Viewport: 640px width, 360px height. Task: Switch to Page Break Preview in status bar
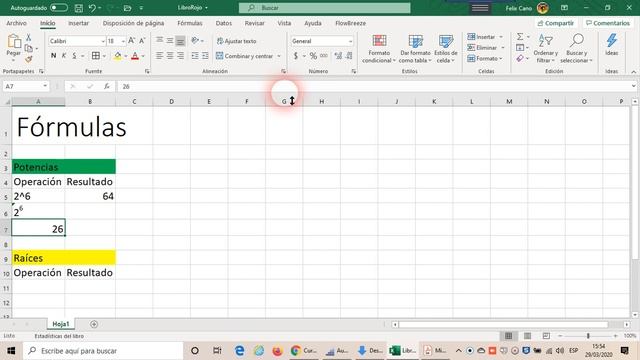[x=546, y=336]
